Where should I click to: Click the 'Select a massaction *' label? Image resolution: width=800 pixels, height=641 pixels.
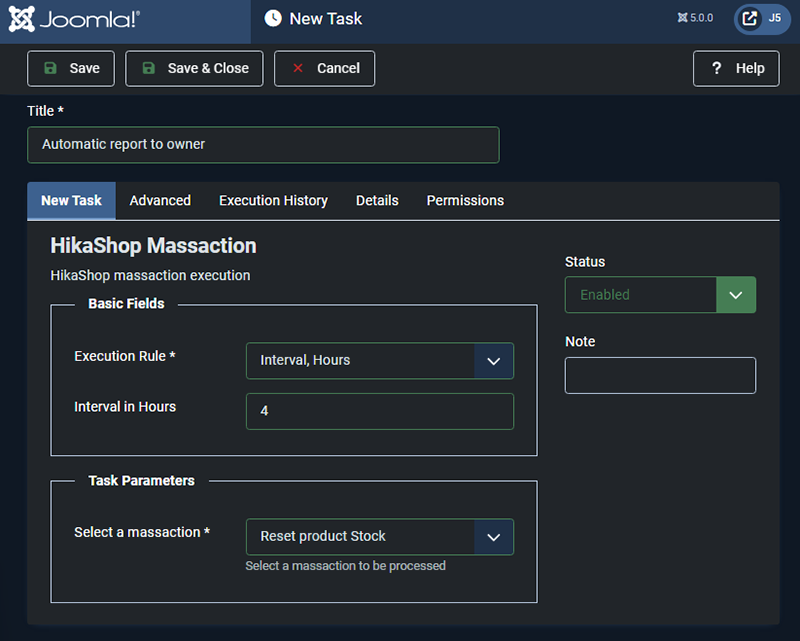(x=142, y=532)
